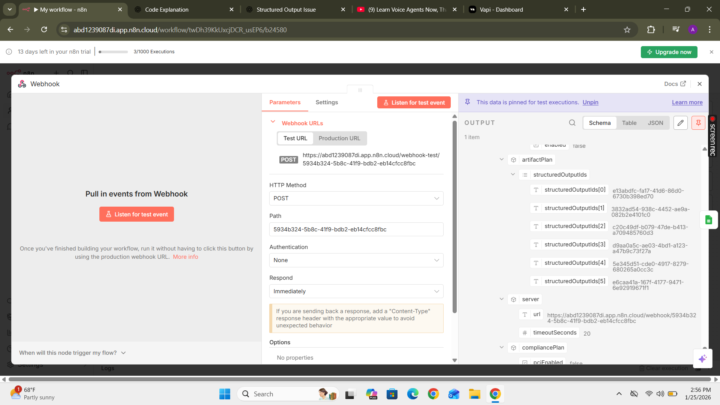Collapse the Webhook URLs section
Viewport: 720px width, 405px height.
[x=273, y=122]
